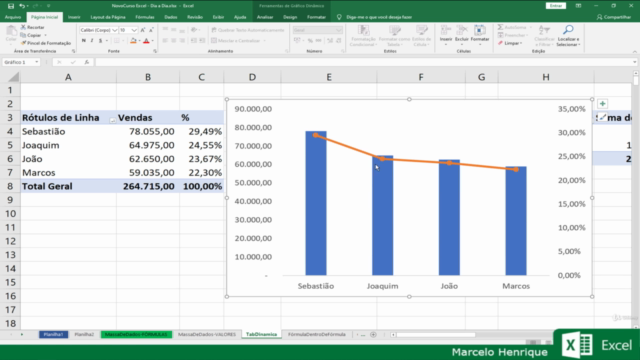Open the Analisar chart tools tab

pyautogui.click(x=265, y=17)
